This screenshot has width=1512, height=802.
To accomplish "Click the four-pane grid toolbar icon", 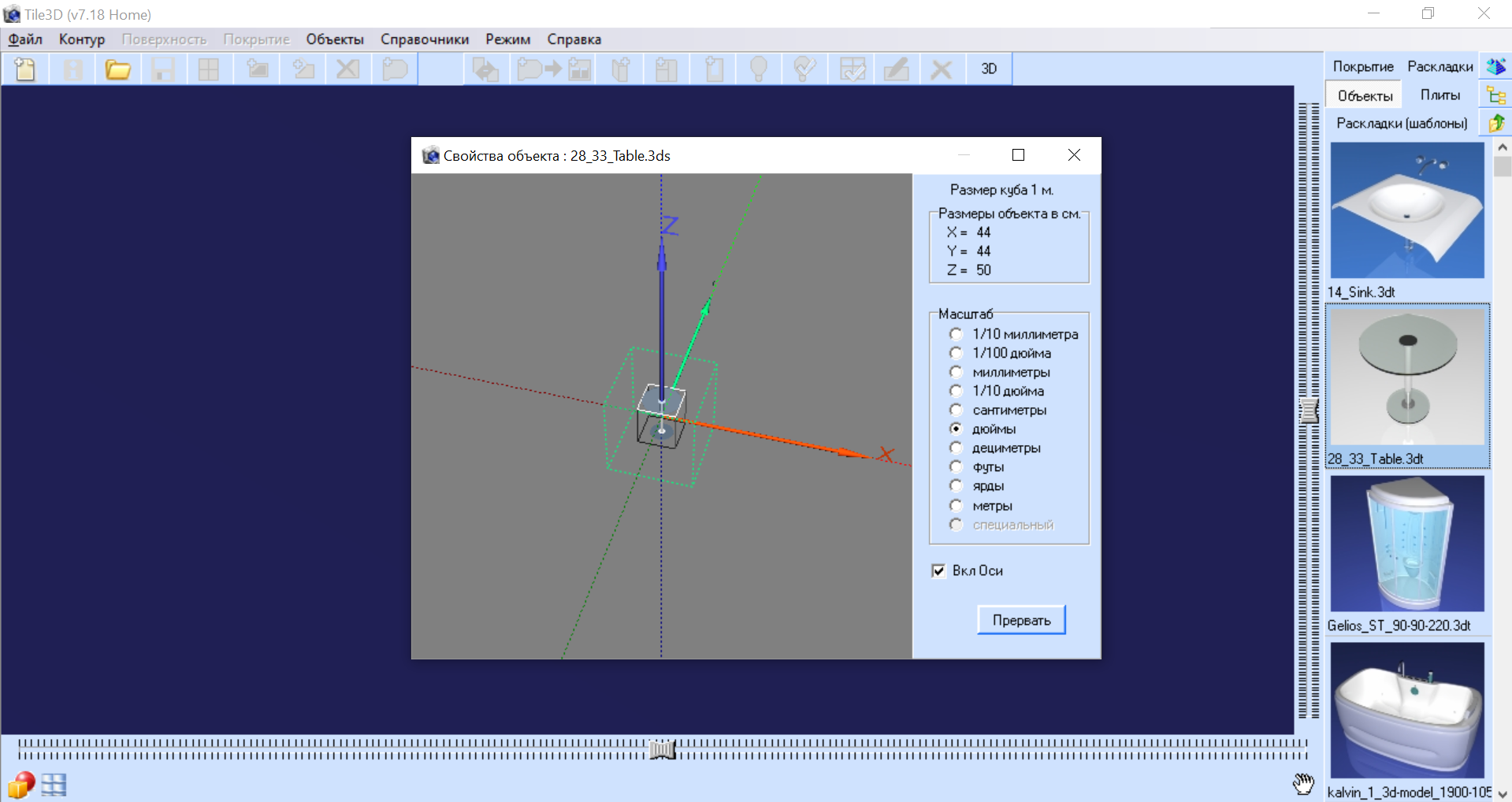I will [209, 69].
